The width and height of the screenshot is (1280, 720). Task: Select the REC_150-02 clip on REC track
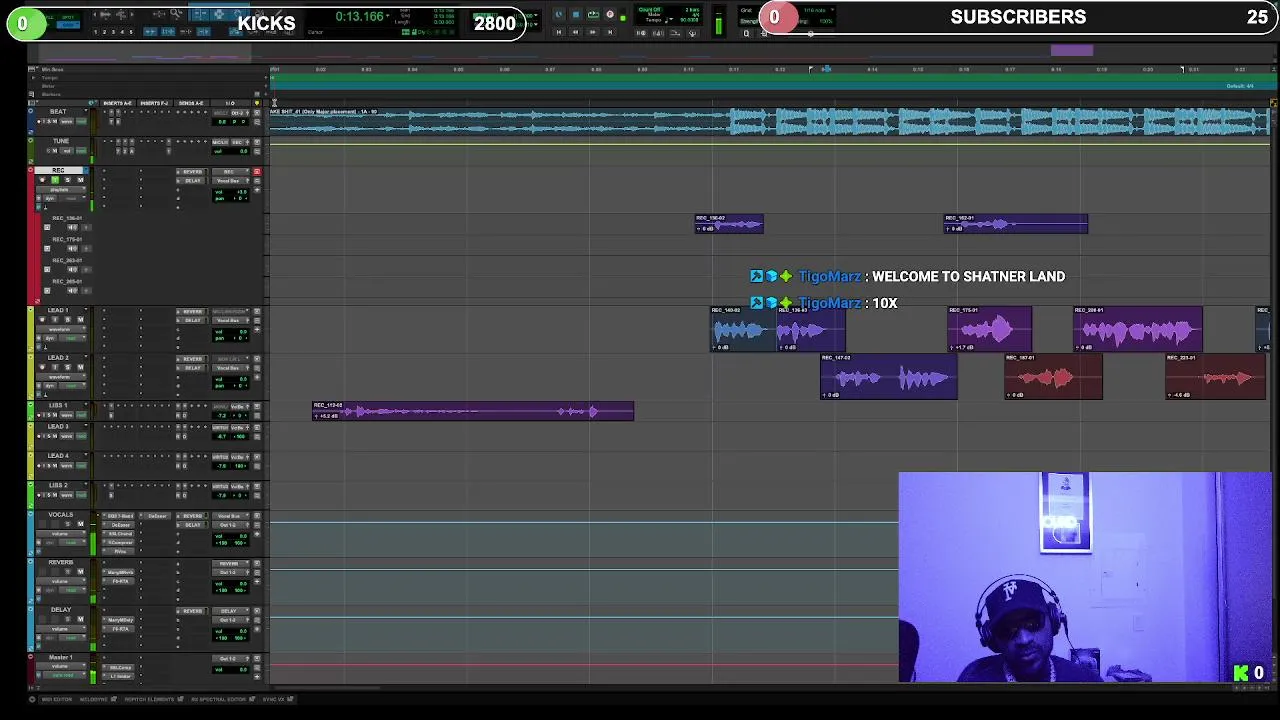tap(729, 224)
